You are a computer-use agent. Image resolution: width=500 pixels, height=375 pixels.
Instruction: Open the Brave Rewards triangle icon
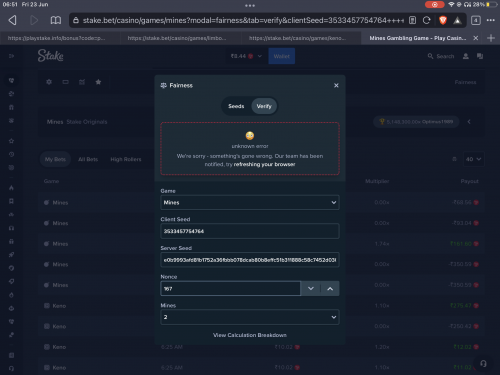click(457, 21)
